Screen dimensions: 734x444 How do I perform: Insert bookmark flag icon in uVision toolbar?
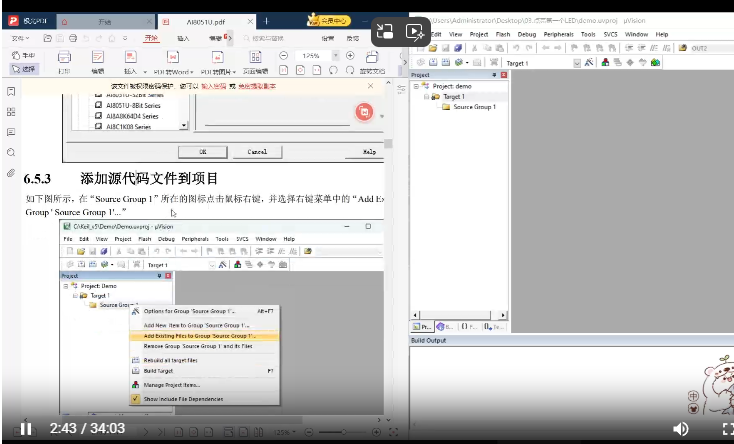click(x=574, y=48)
